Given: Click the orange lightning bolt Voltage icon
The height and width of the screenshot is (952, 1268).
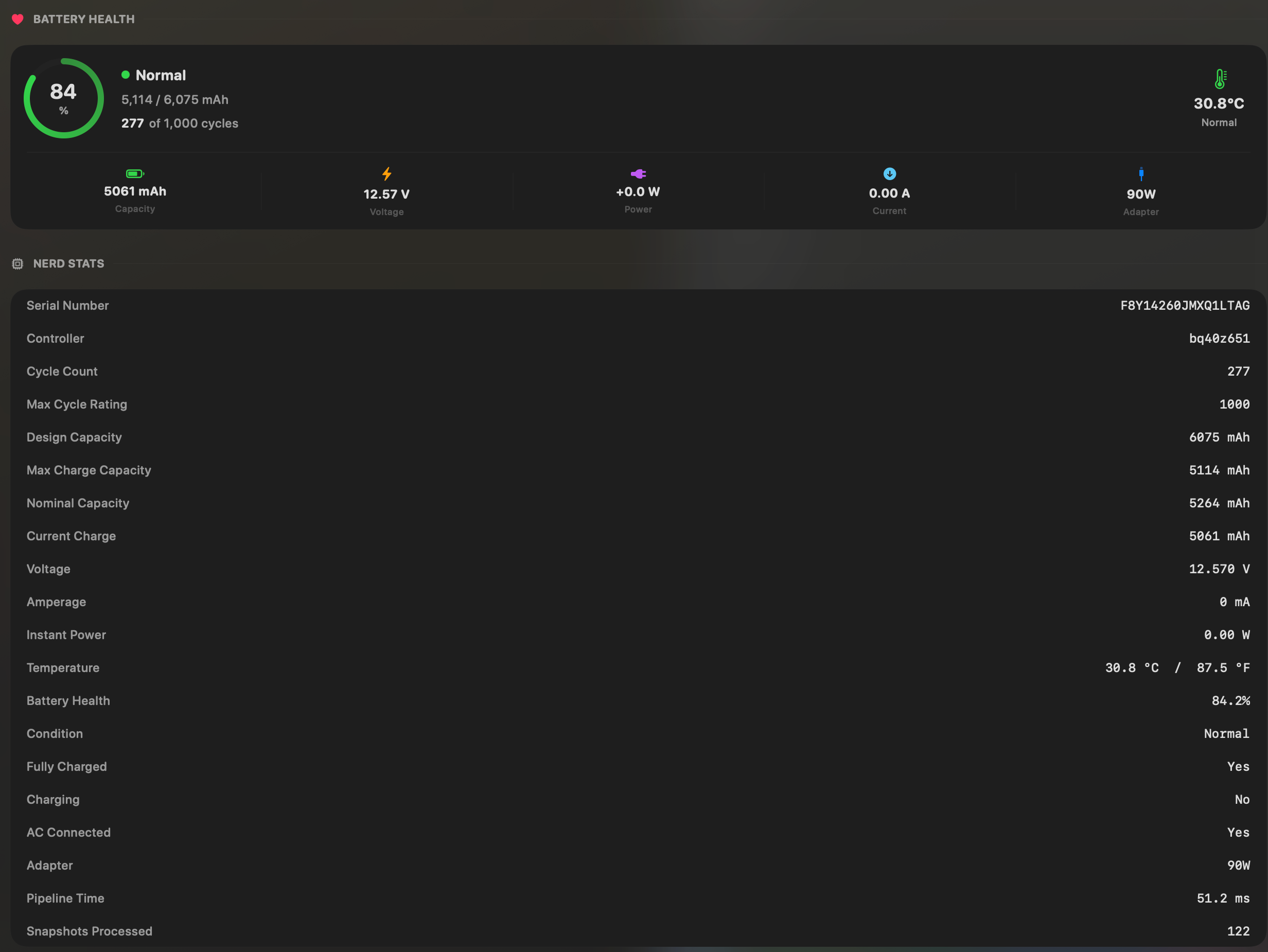Looking at the screenshot, I should point(387,174).
